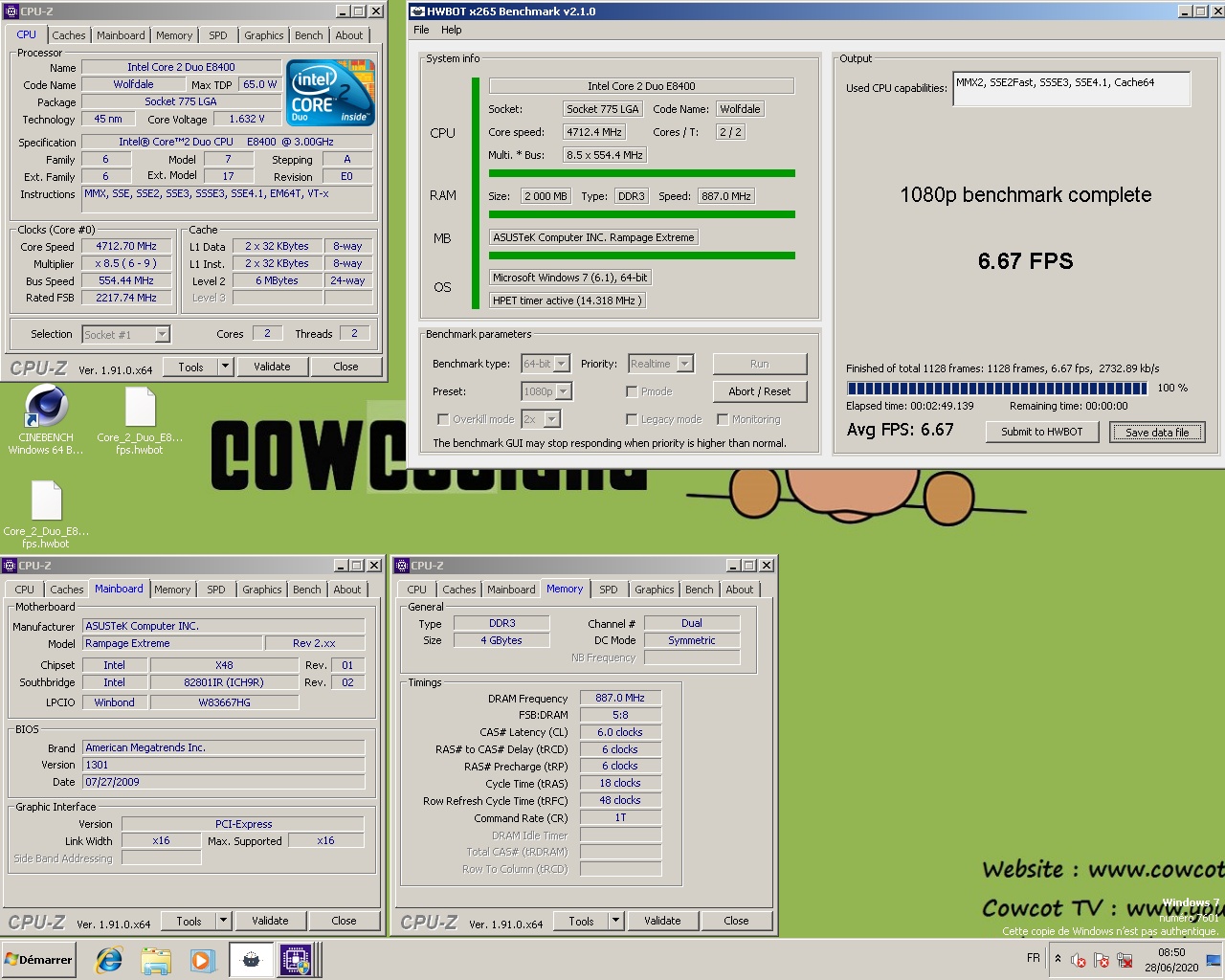The height and width of the screenshot is (980, 1225).
Task: Click CPU-Z title icon in Memory window
Action: (402, 566)
